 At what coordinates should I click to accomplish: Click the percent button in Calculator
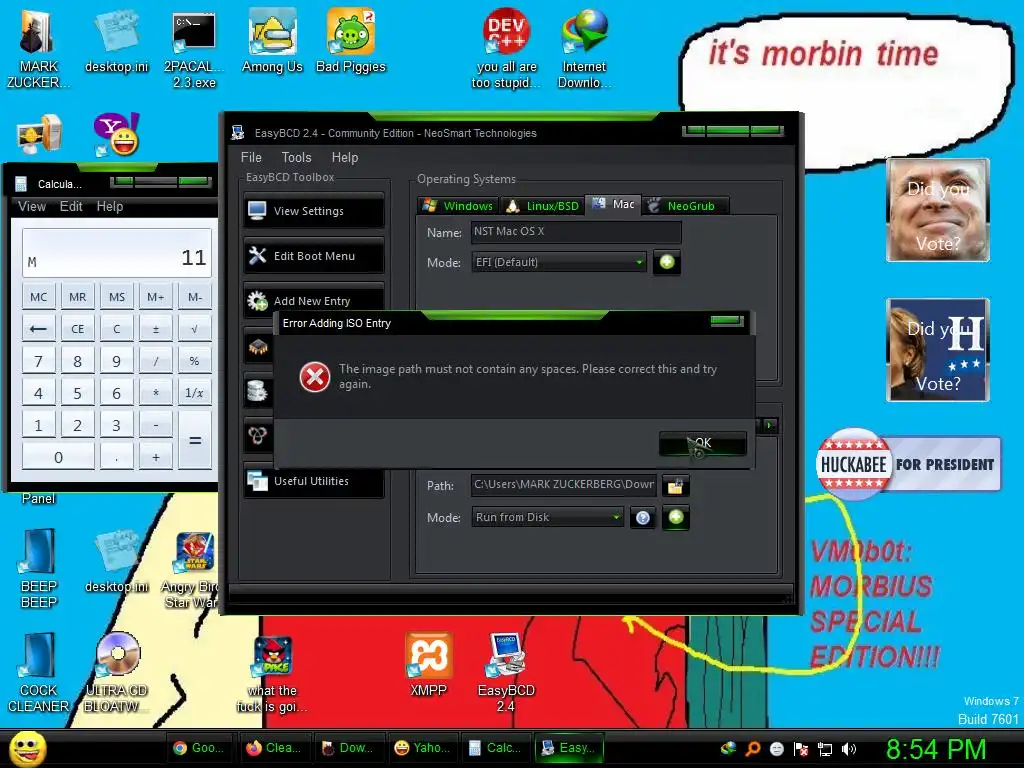[x=195, y=361]
